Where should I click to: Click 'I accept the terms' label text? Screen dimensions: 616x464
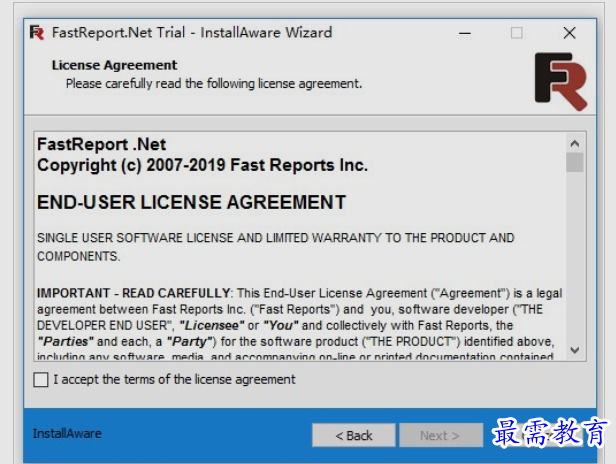174,380
